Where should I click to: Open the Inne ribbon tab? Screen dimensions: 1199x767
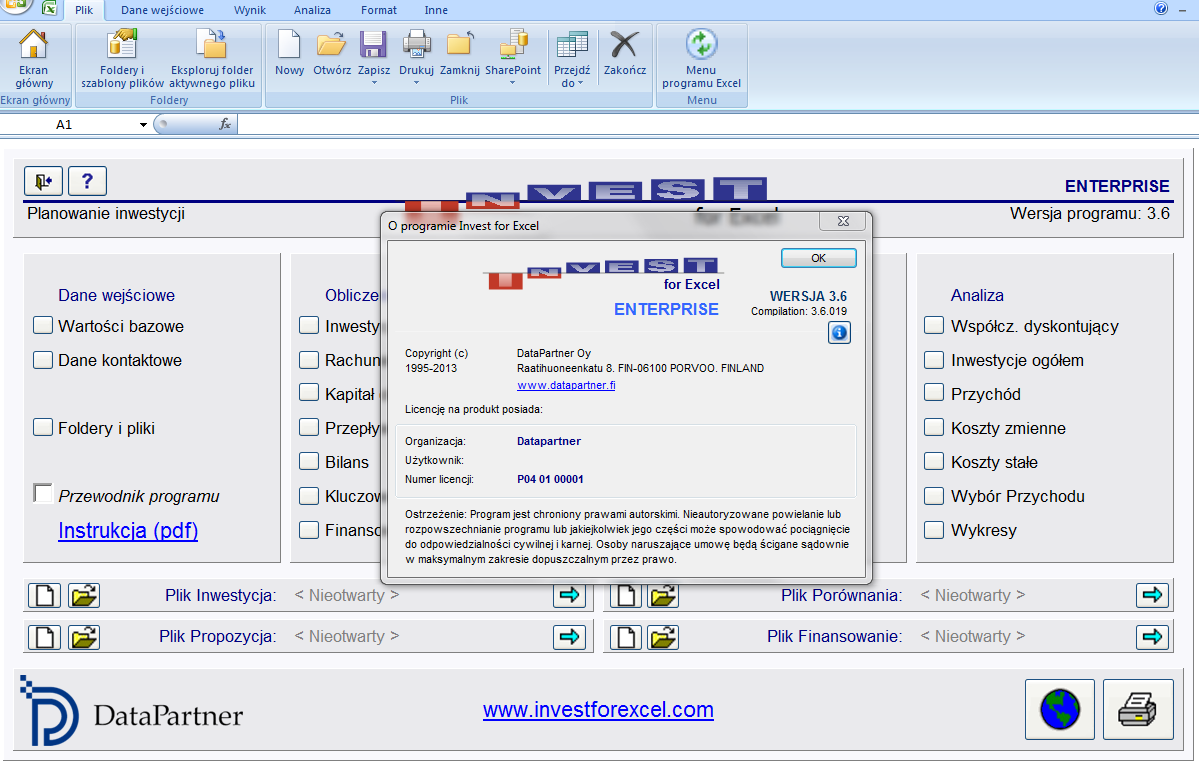point(436,10)
